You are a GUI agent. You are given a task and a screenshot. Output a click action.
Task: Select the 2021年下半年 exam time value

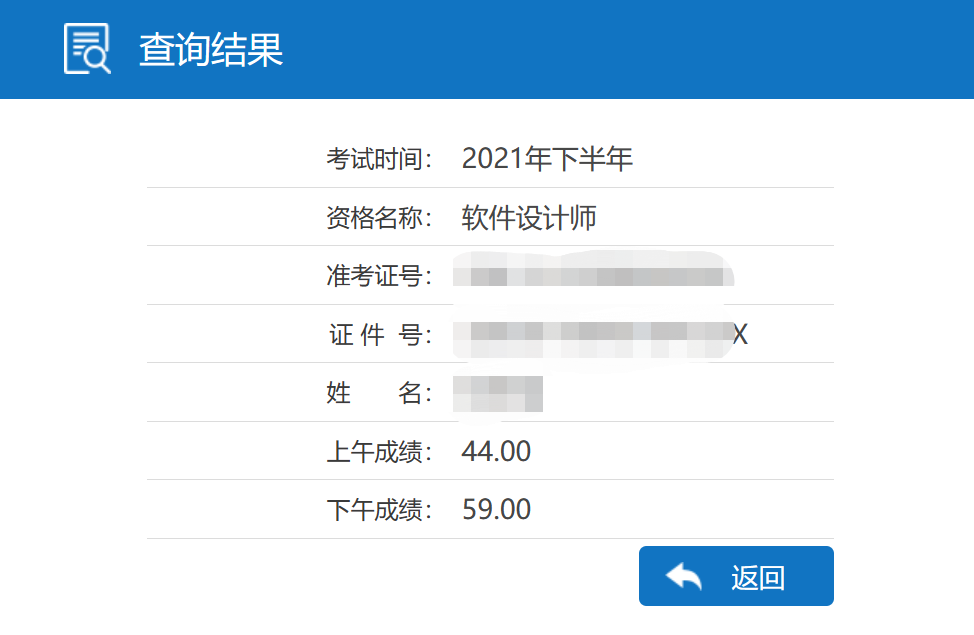[547, 159]
